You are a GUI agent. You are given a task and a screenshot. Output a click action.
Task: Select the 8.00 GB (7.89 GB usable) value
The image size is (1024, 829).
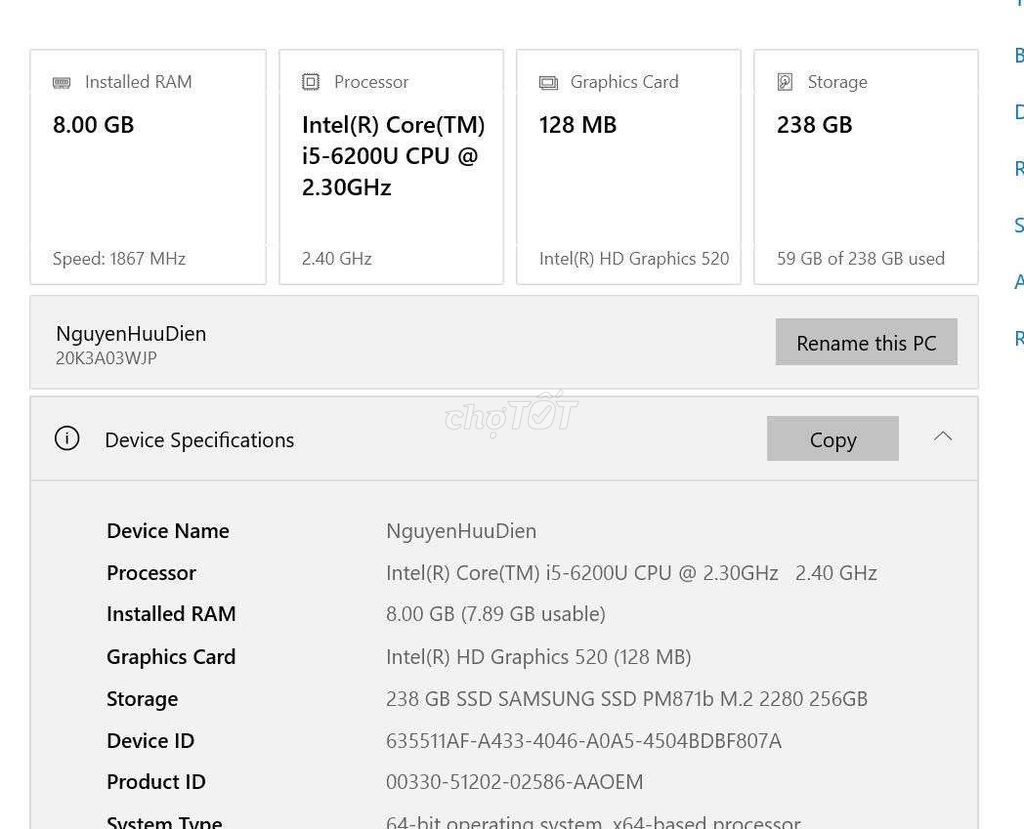496,614
